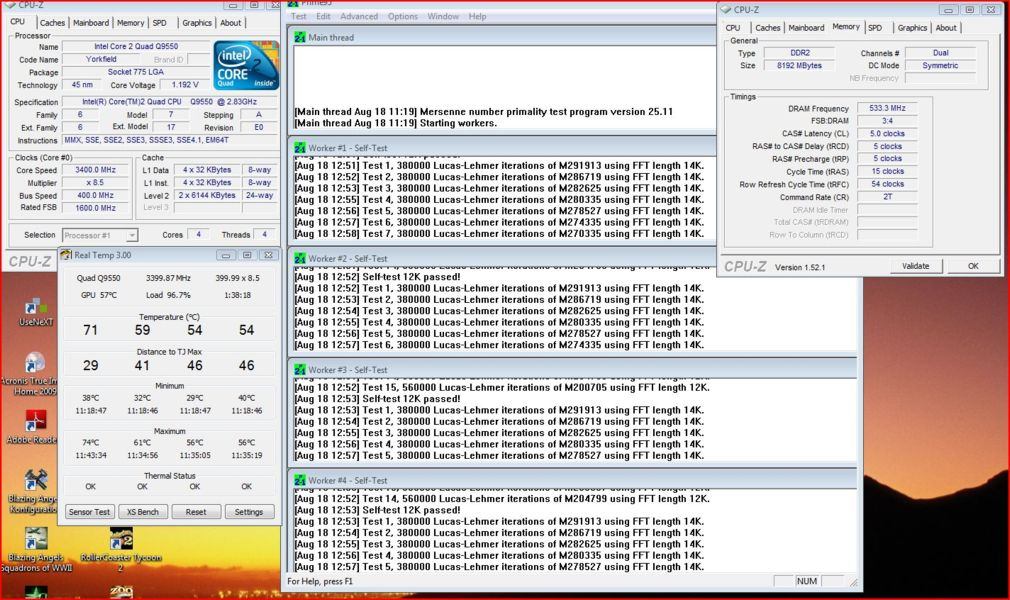The height and width of the screenshot is (600, 1010).
Task: Open Blazing Angels Konfiguration shortcut
Action: pyautogui.click(x=32, y=491)
